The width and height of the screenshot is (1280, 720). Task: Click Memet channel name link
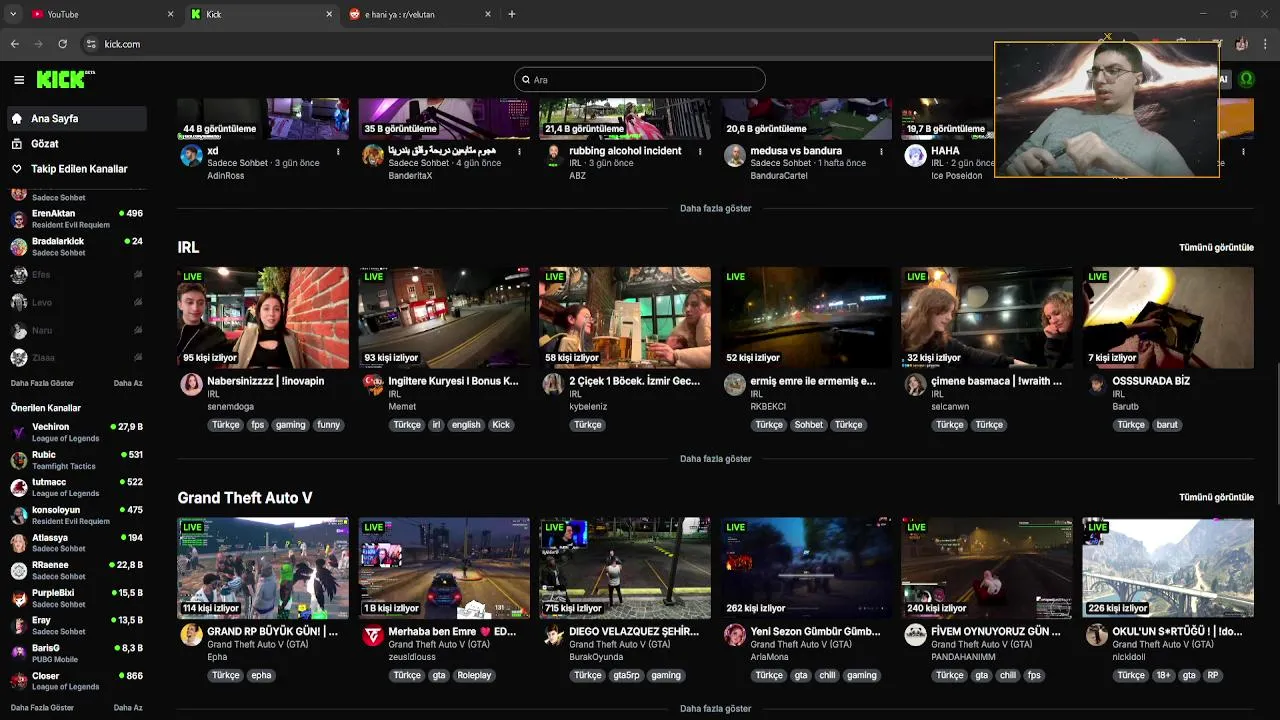coord(402,407)
